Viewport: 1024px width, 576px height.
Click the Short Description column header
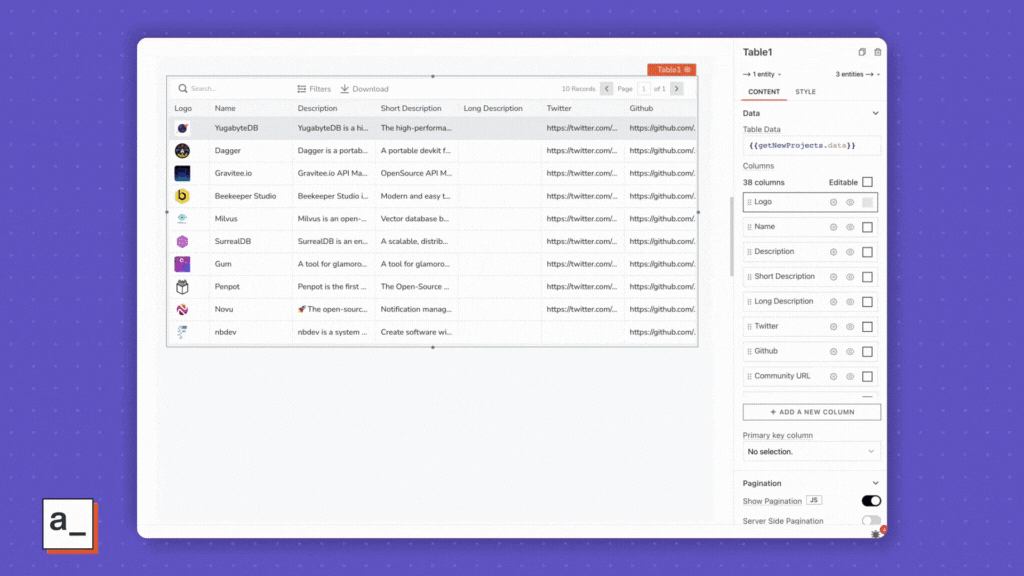pos(411,108)
